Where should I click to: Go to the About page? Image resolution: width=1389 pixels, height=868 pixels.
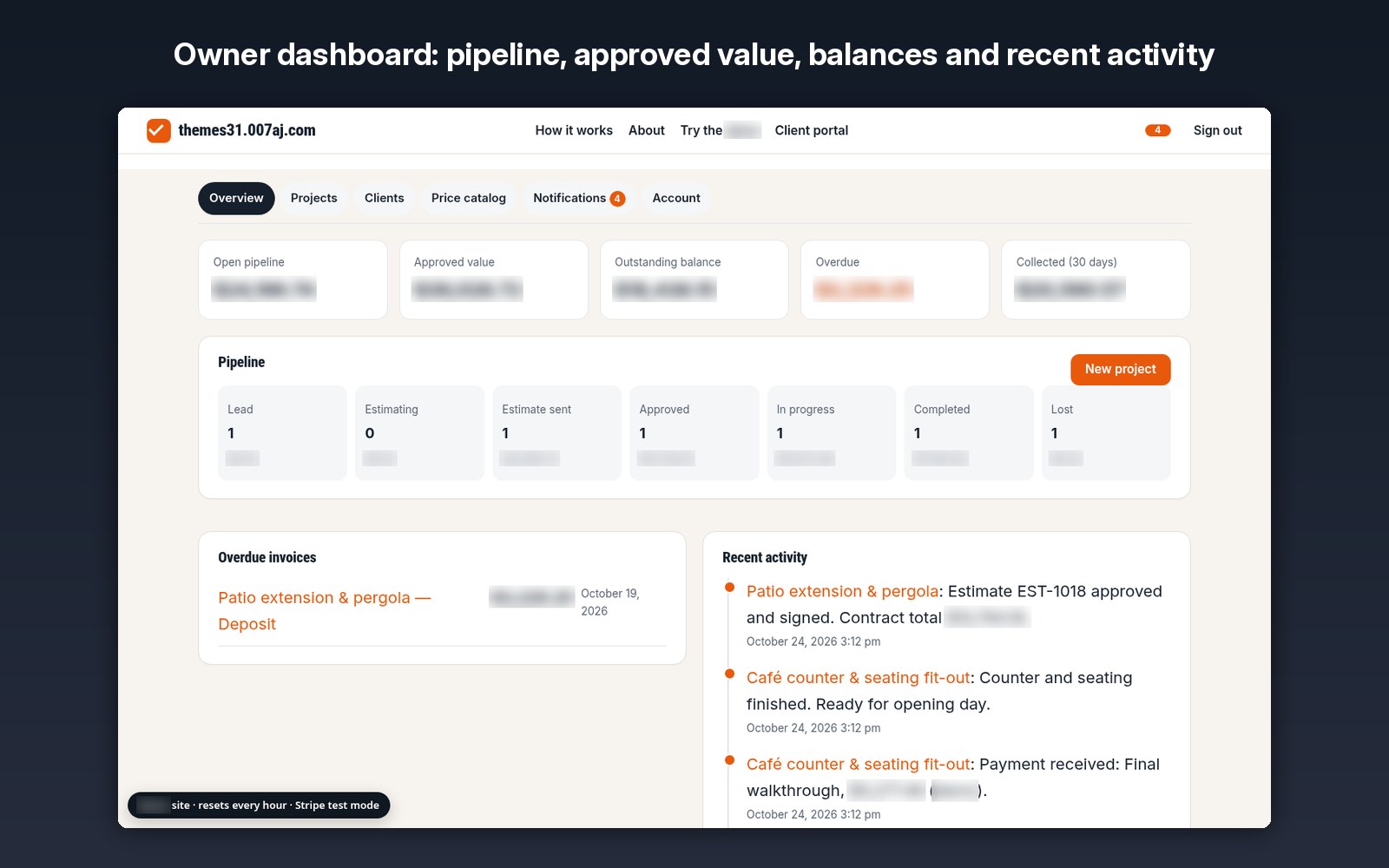pos(647,130)
